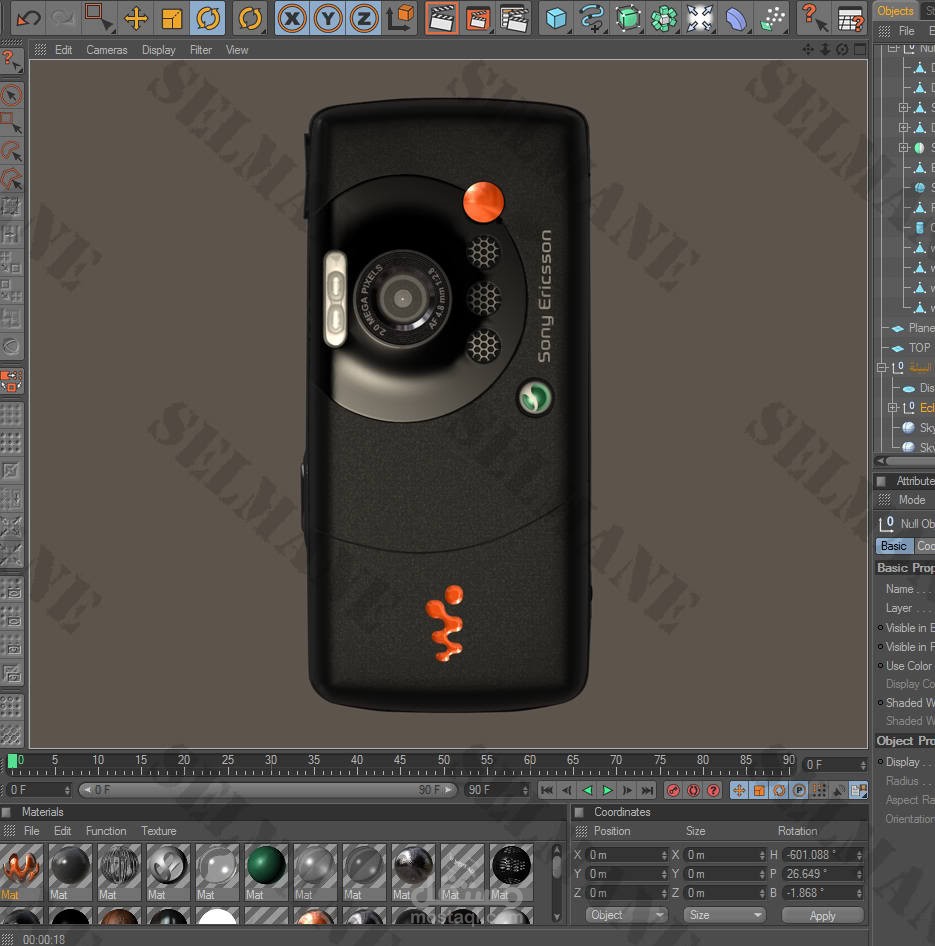Viewport: 935px width, 946px height.
Task: Open the spline tools icon
Action: 592,18
